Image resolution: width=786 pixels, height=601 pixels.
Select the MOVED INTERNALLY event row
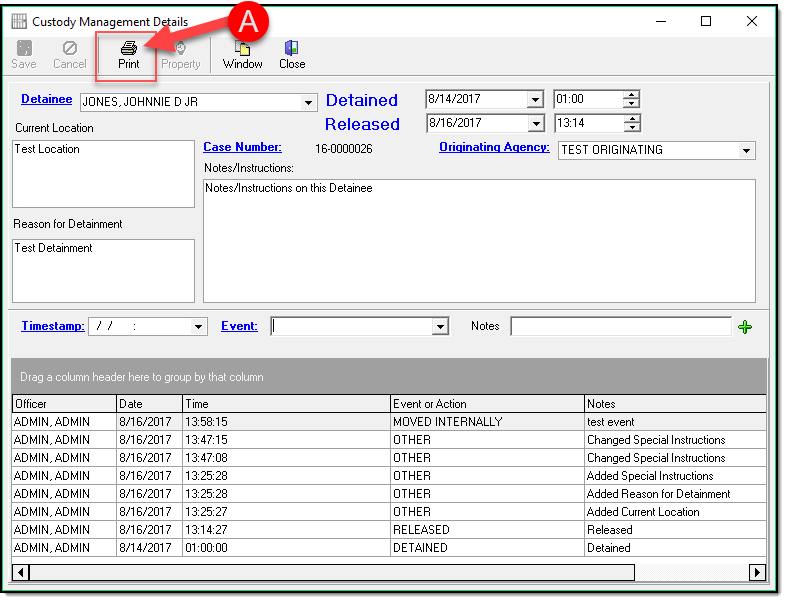point(447,422)
